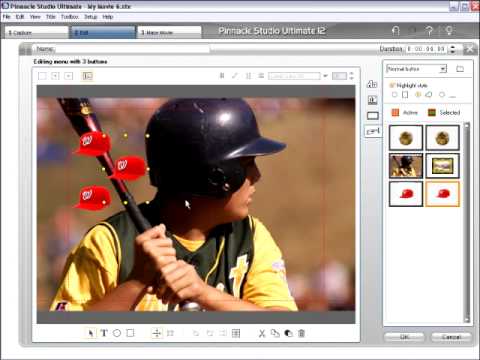Choose the yellow Highlight style option

click(418, 95)
